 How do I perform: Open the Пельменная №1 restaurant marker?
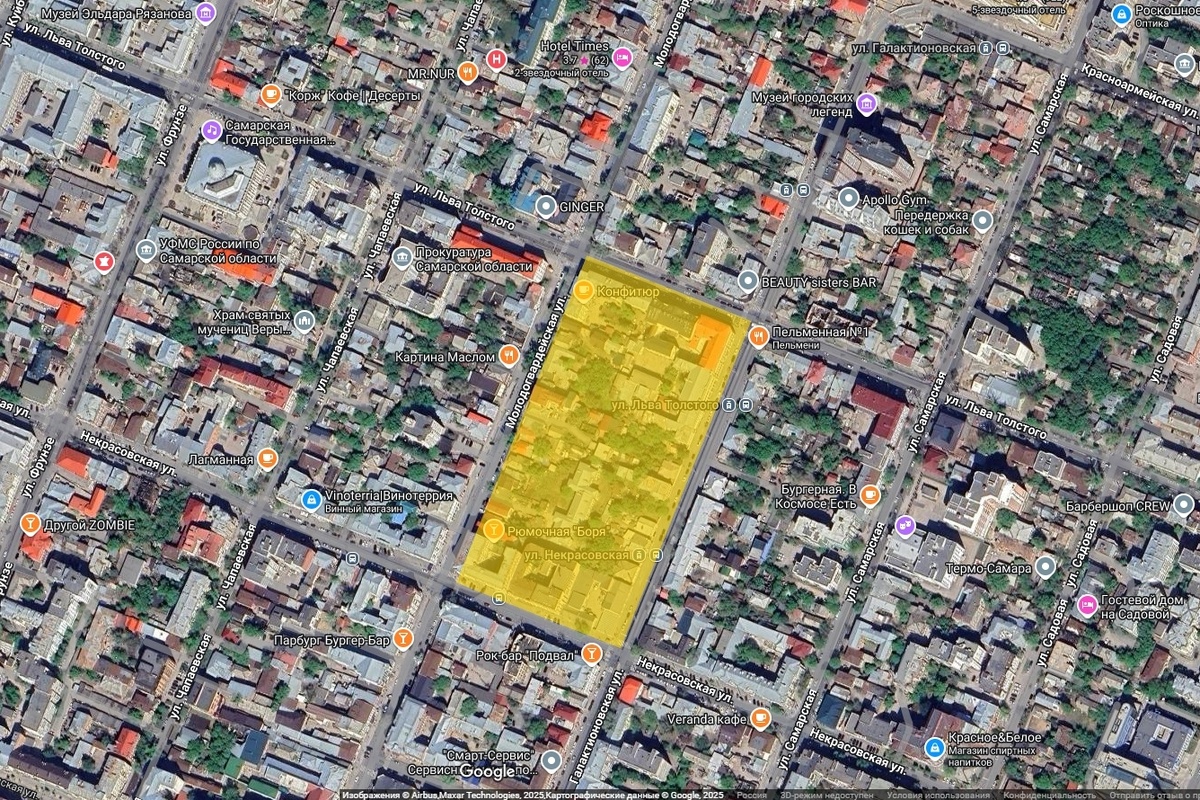pyautogui.click(x=759, y=337)
